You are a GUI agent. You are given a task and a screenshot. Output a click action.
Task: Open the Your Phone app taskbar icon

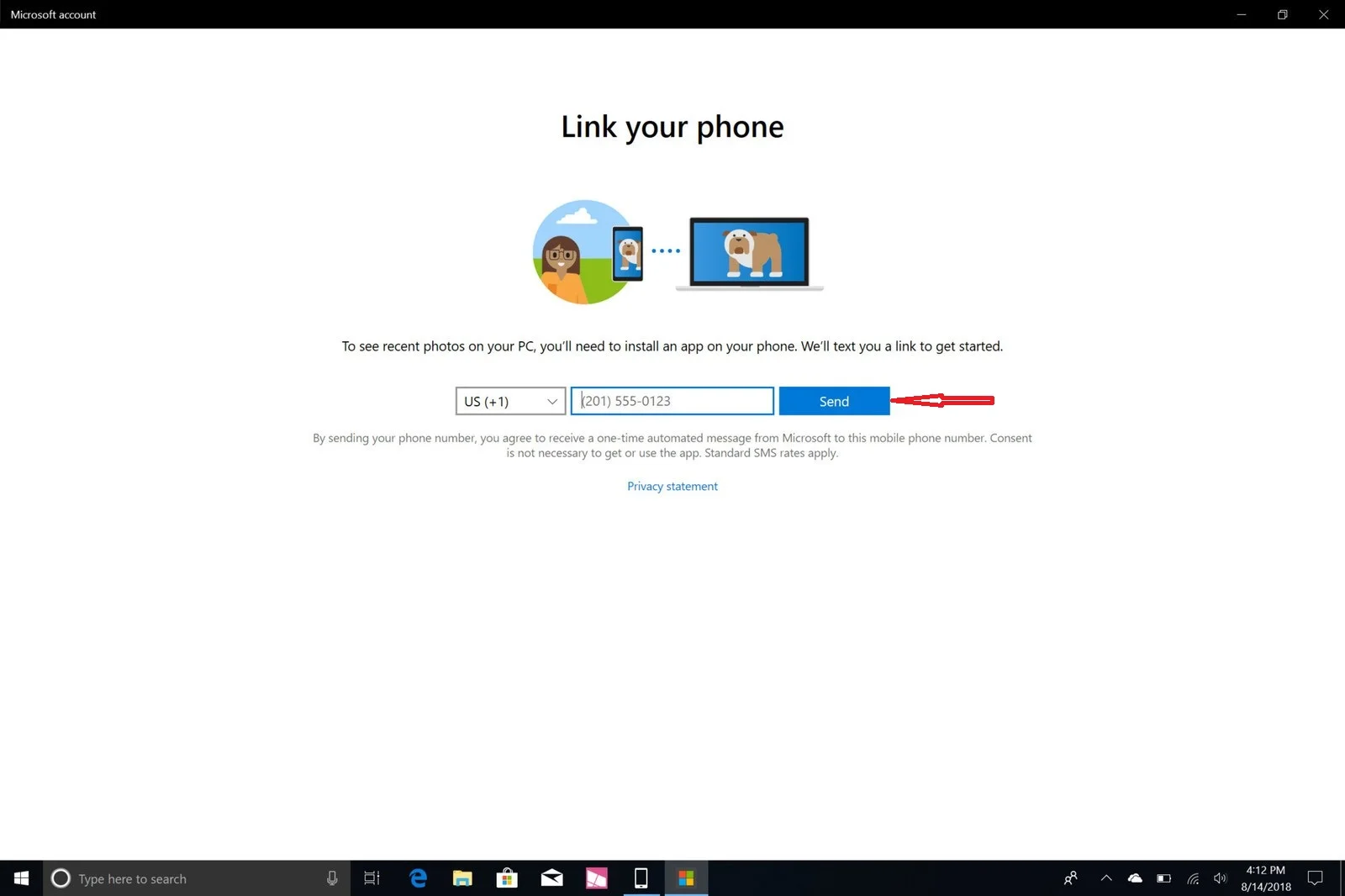[641, 878]
